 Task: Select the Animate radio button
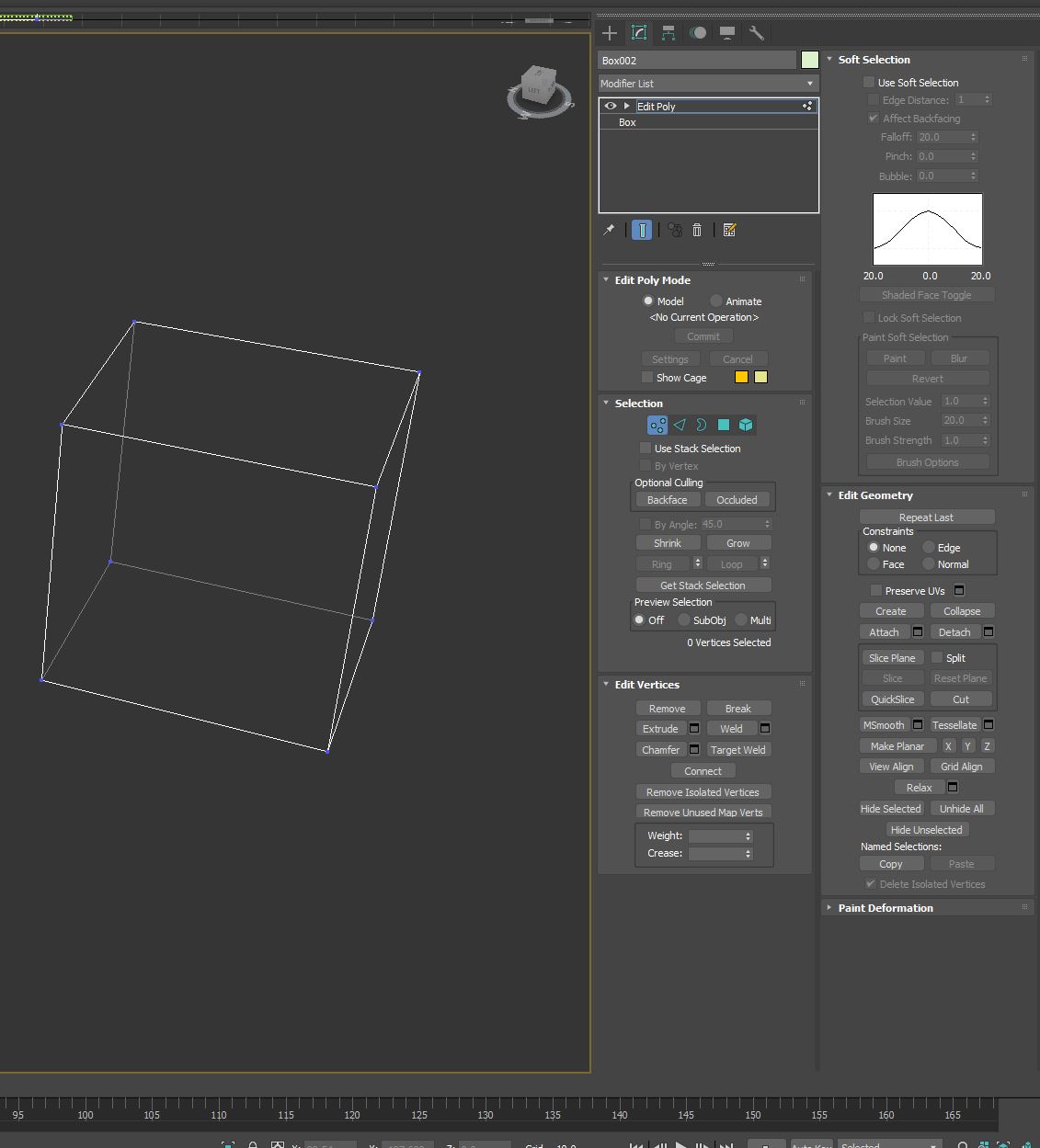pyautogui.click(x=716, y=301)
